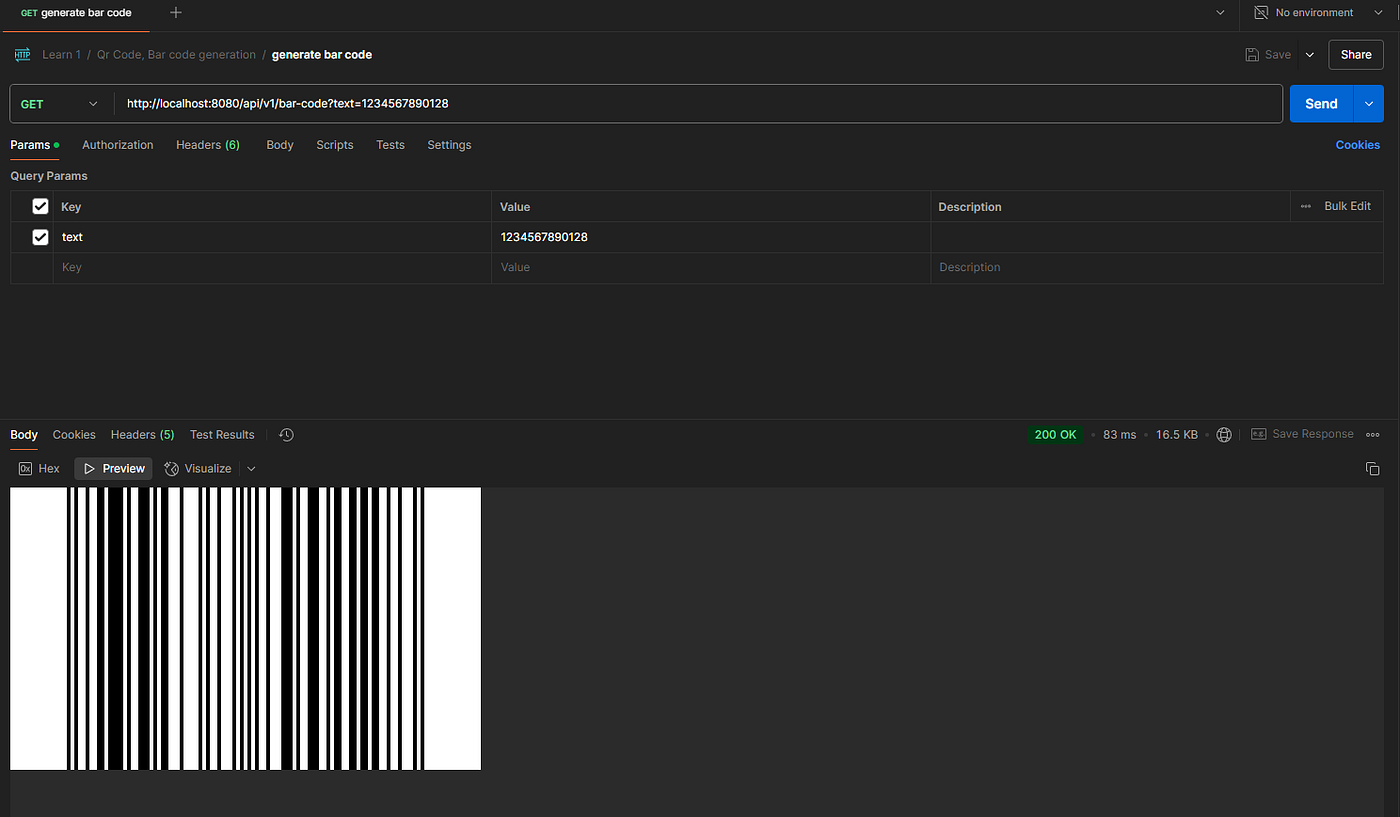Click the generated barcode image preview
Image resolution: width=1400 pixels, height=817 pixels.
246,629
